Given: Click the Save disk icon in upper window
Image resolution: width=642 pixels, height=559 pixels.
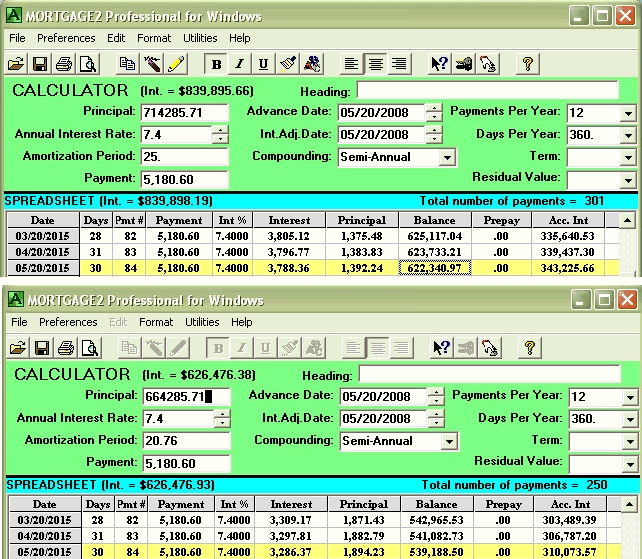Looking at the screenshot, I should 41,64.
